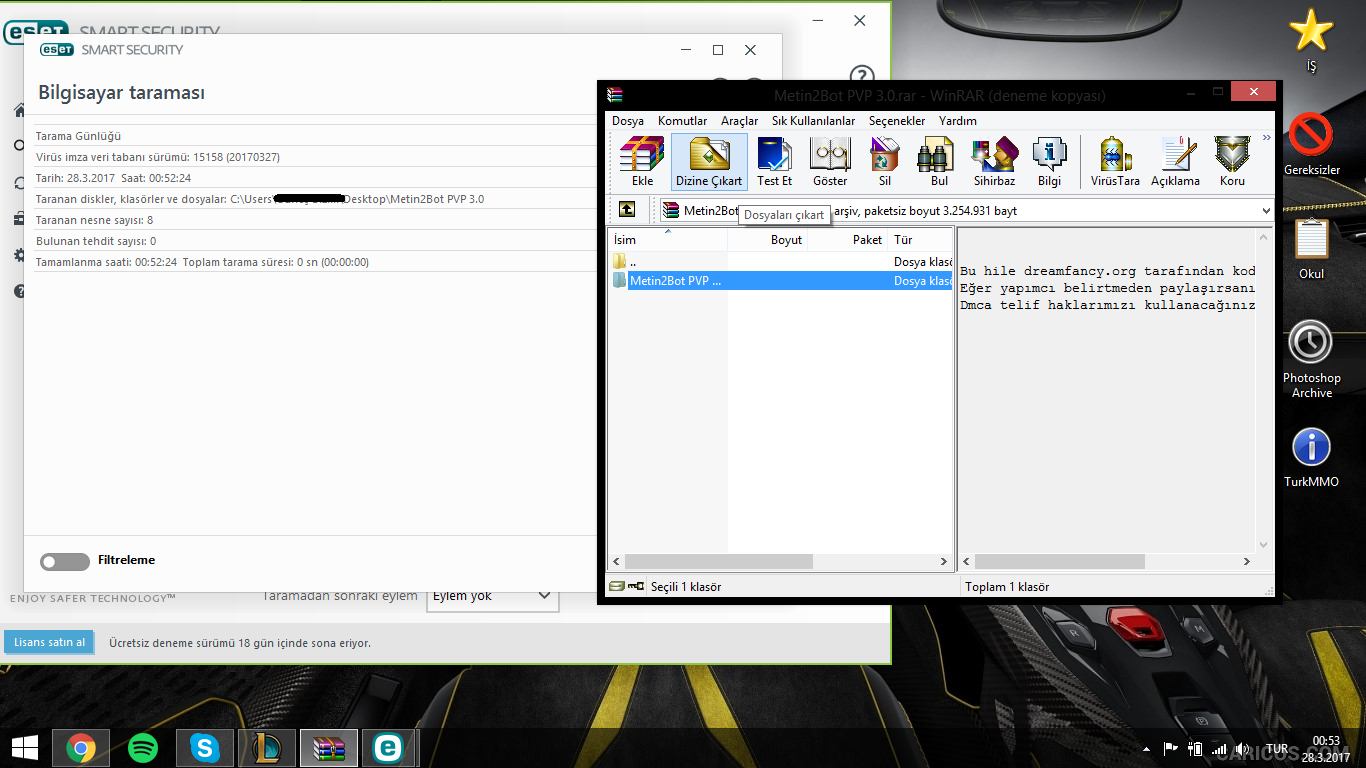Image resolution: width=1366 pixels, height=768 pixels.
Task: Click the Dizine Çıkart toolbar icon
Action: coord(709,161)
